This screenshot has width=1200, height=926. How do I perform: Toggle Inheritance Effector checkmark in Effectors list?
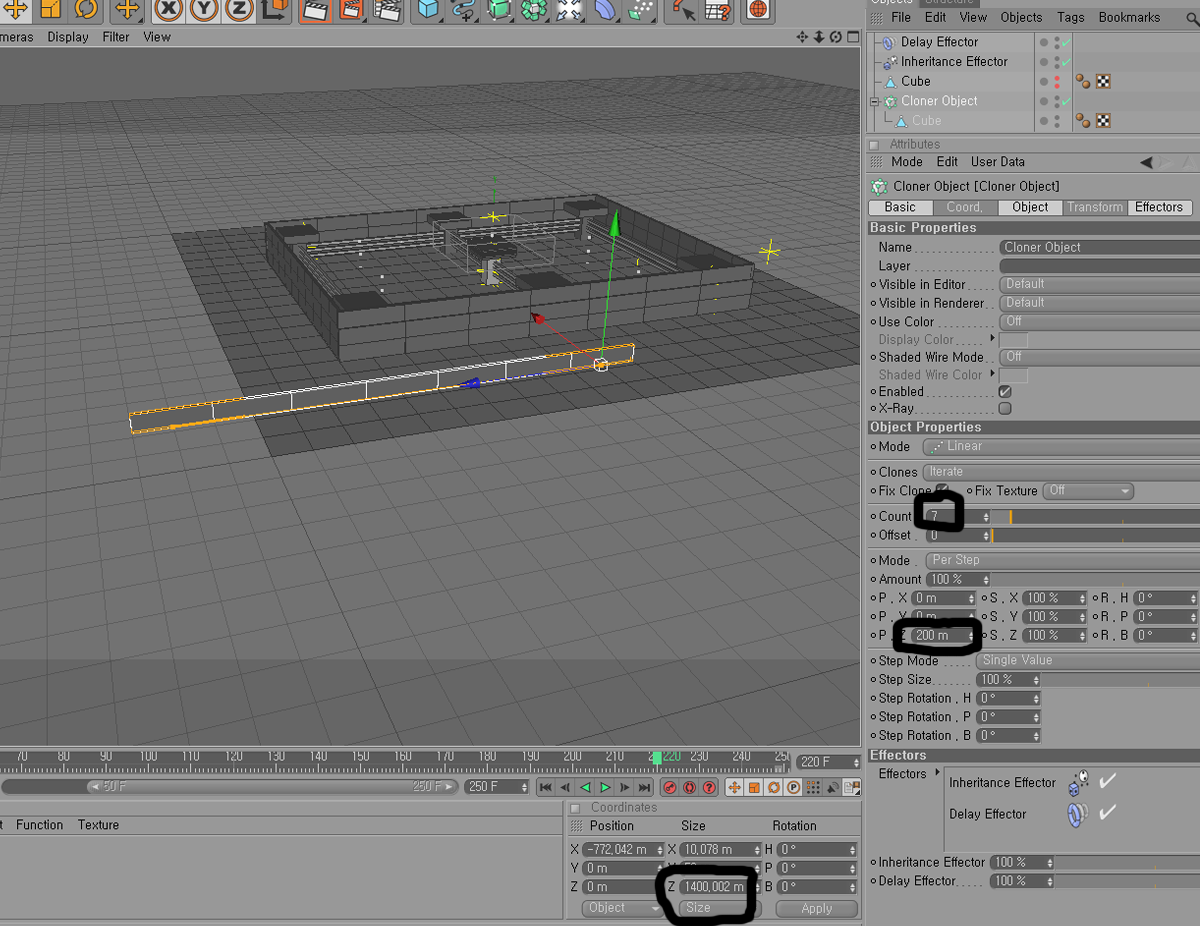[x=1107, y=782]
